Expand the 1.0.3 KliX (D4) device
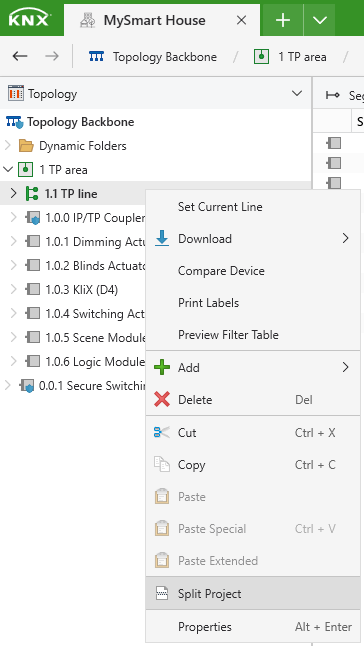 [x=14, y=290]
